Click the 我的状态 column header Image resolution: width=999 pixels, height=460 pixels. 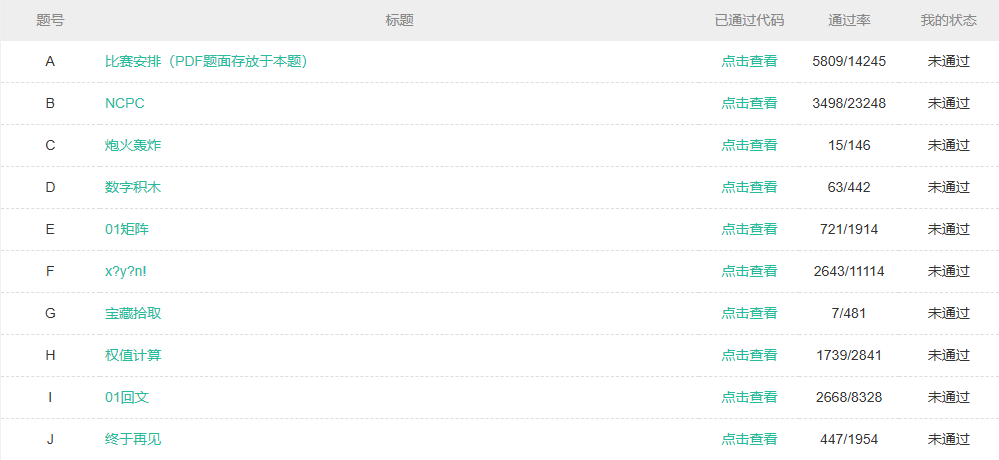(x=948, y=20)
